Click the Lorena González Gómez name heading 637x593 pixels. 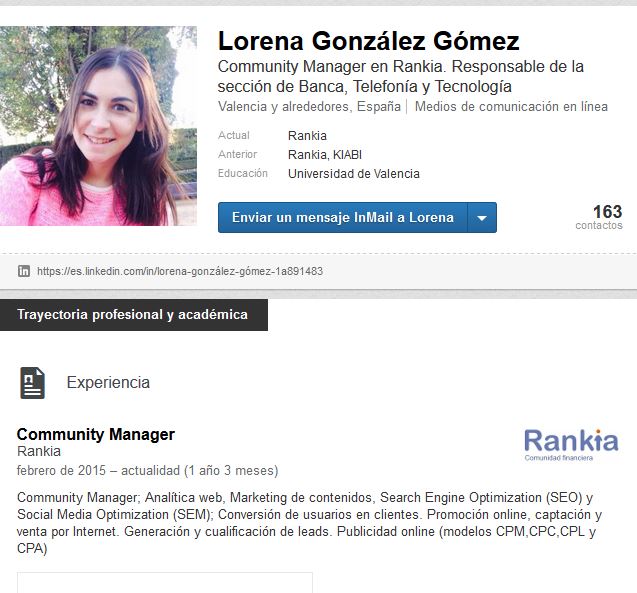coord(368,41)
